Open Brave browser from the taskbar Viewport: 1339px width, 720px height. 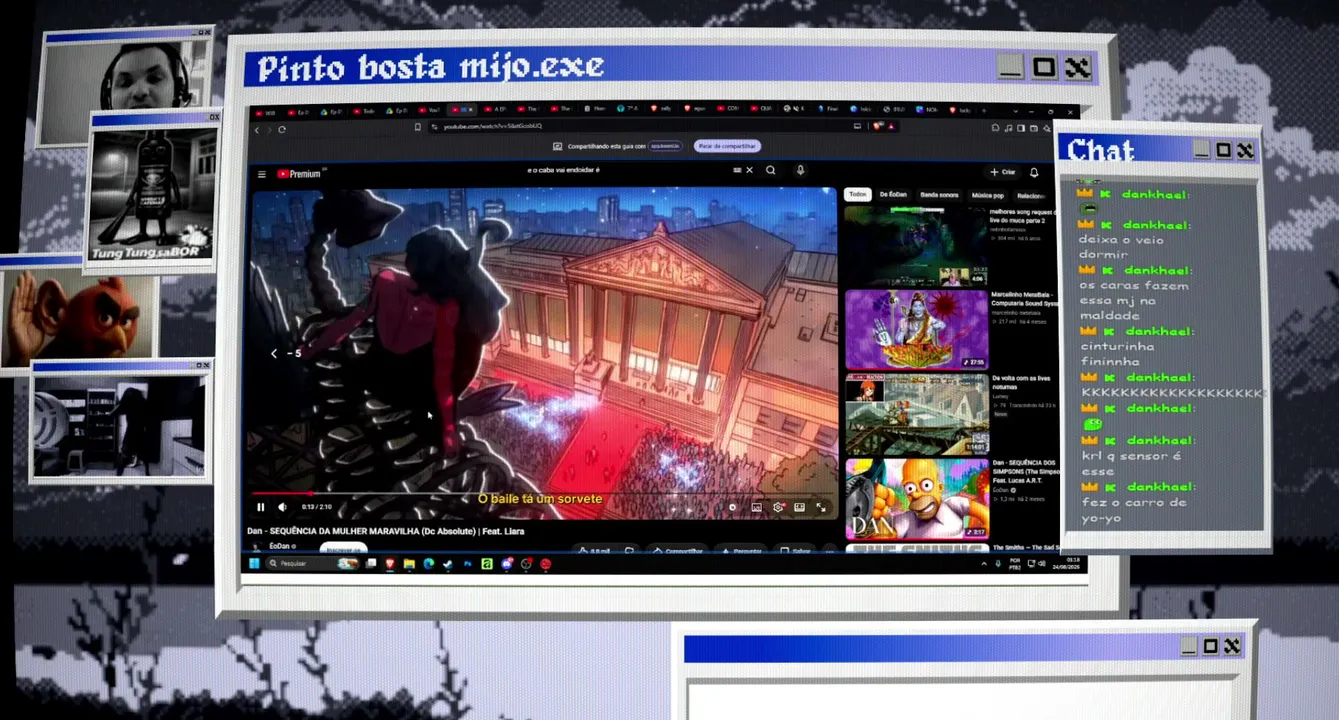click(390, 564)
